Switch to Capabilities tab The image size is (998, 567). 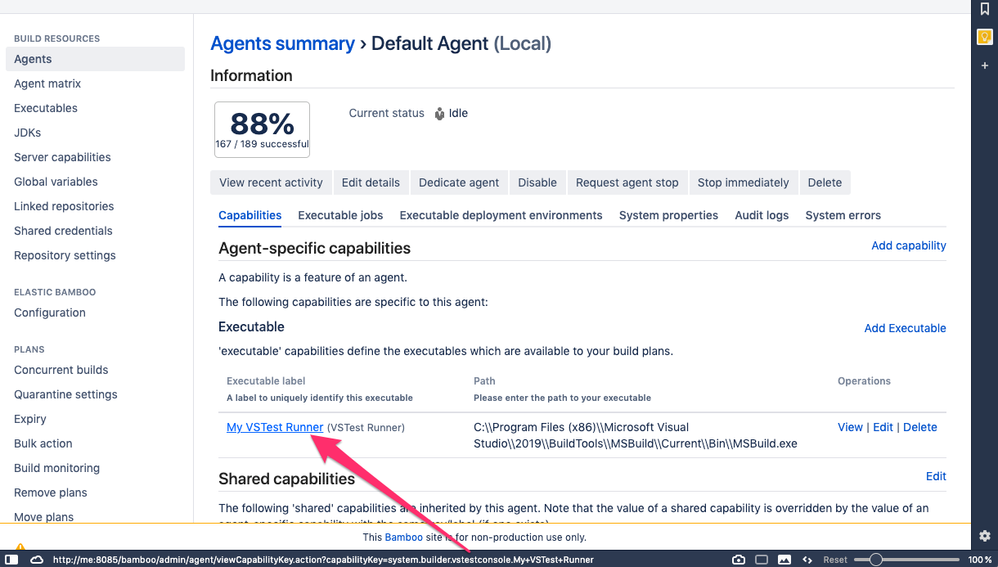point(250,215)
